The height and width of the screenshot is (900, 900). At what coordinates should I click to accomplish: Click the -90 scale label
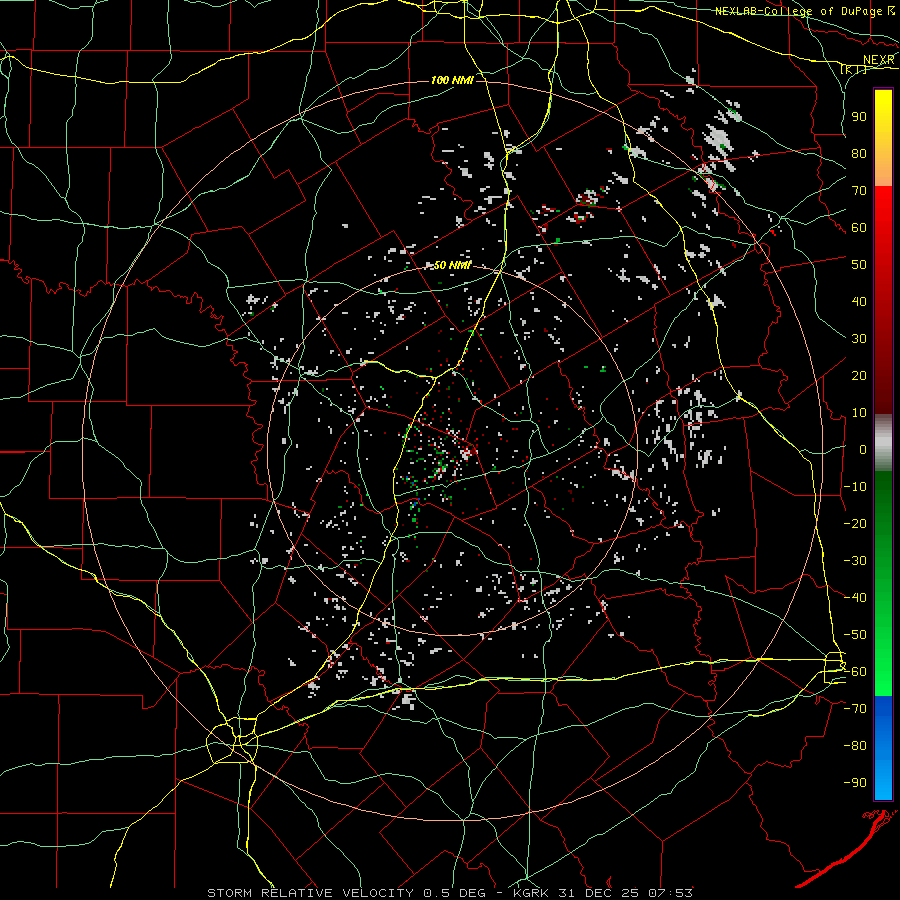(x=855, y=783)
